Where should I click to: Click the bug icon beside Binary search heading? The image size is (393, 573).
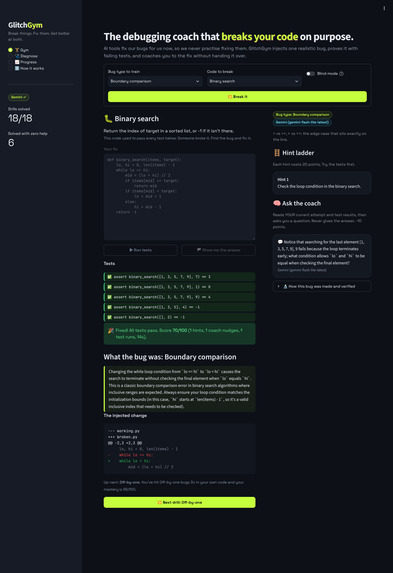(x=108, y=119)
